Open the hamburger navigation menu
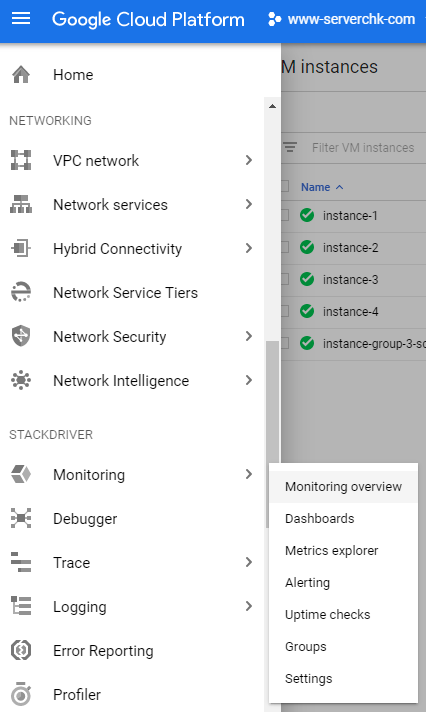 [x=21, y=19]
